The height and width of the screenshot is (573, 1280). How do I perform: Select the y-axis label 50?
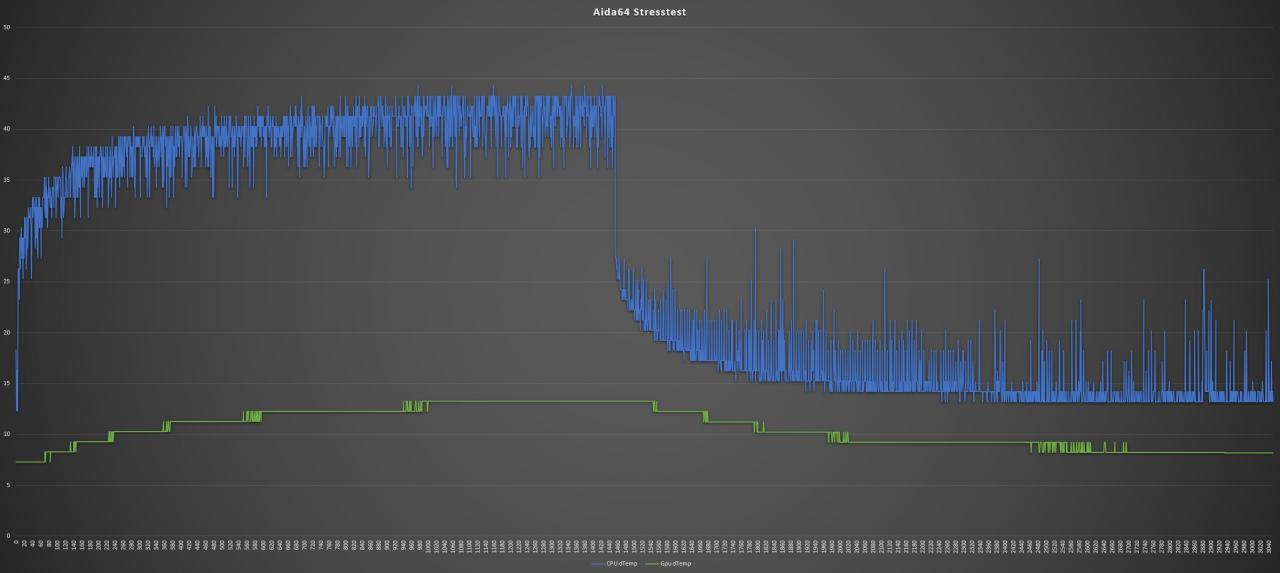[x=7, y=27]
